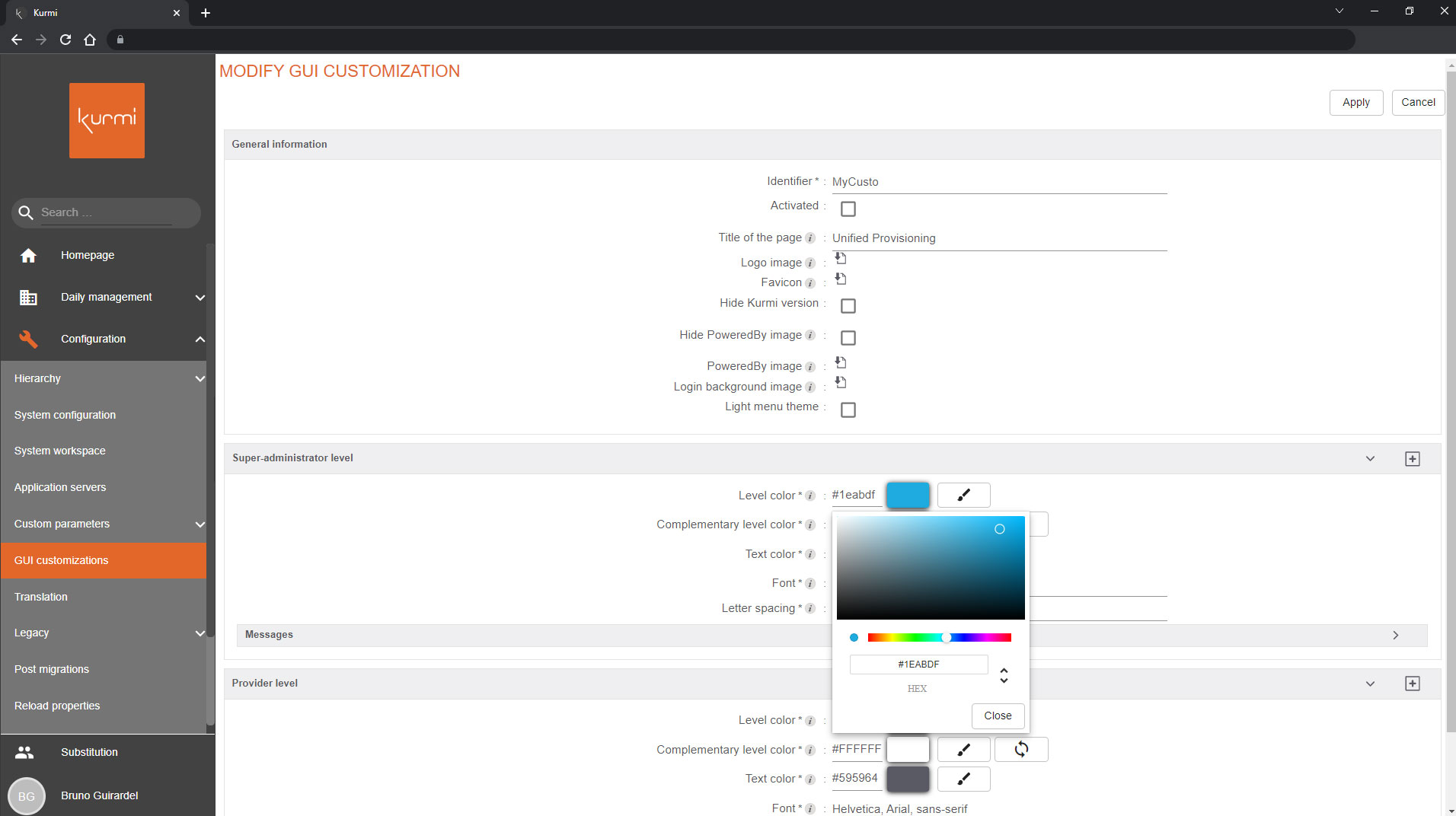Open Application servers menu item

click(104, 487)
